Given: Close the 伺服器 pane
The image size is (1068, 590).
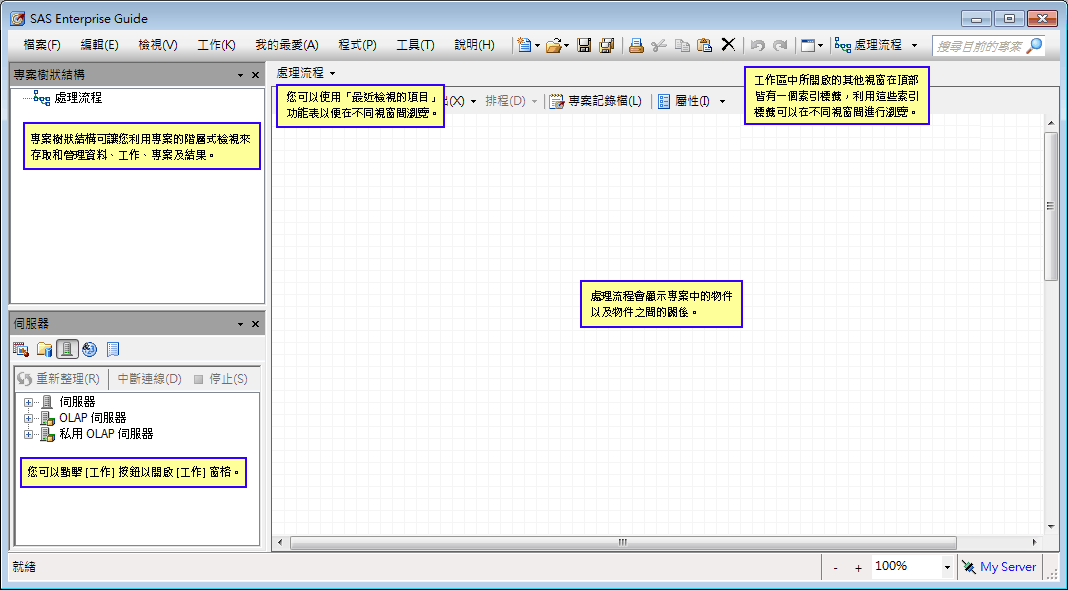Looking at the screenshot, I should point(255,324).
